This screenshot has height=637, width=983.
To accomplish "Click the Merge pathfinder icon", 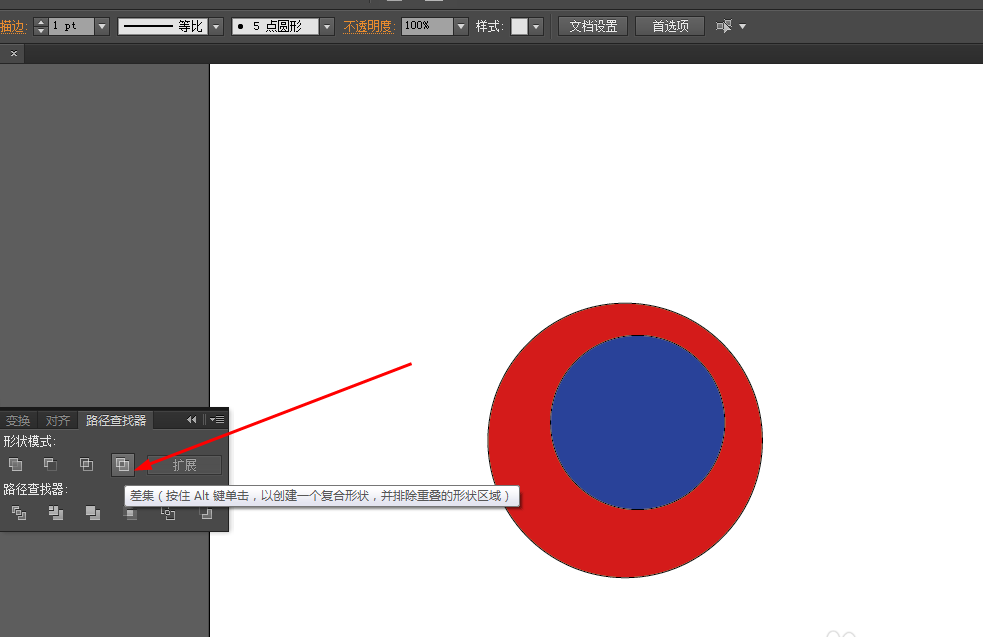I will [93, 513].
